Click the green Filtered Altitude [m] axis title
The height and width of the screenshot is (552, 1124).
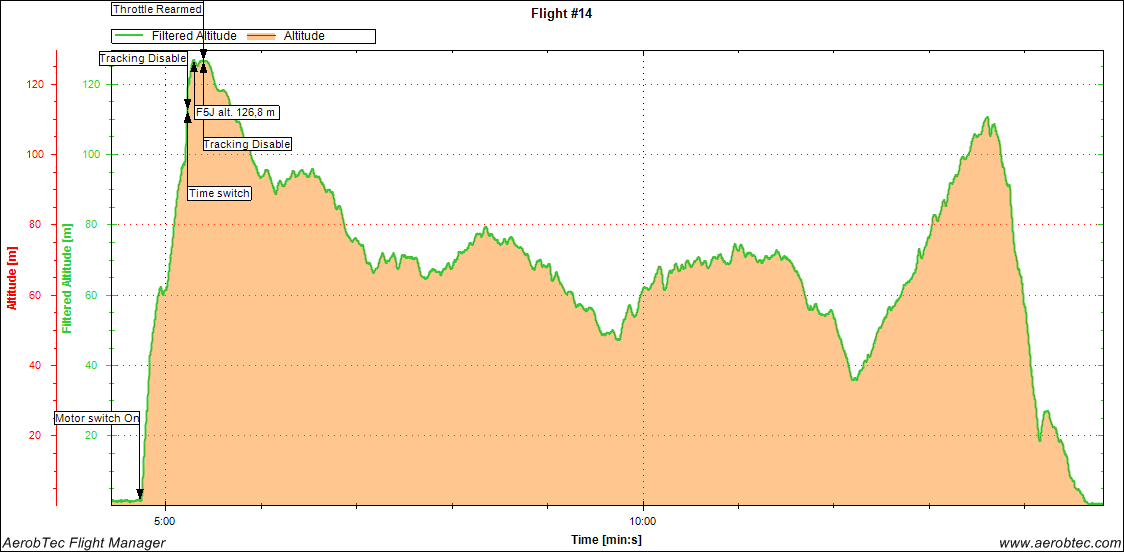coord(67,278)
